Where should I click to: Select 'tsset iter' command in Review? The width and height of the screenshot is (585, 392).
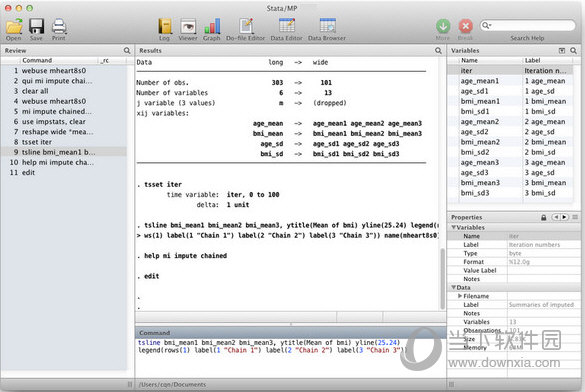[64, 142]
